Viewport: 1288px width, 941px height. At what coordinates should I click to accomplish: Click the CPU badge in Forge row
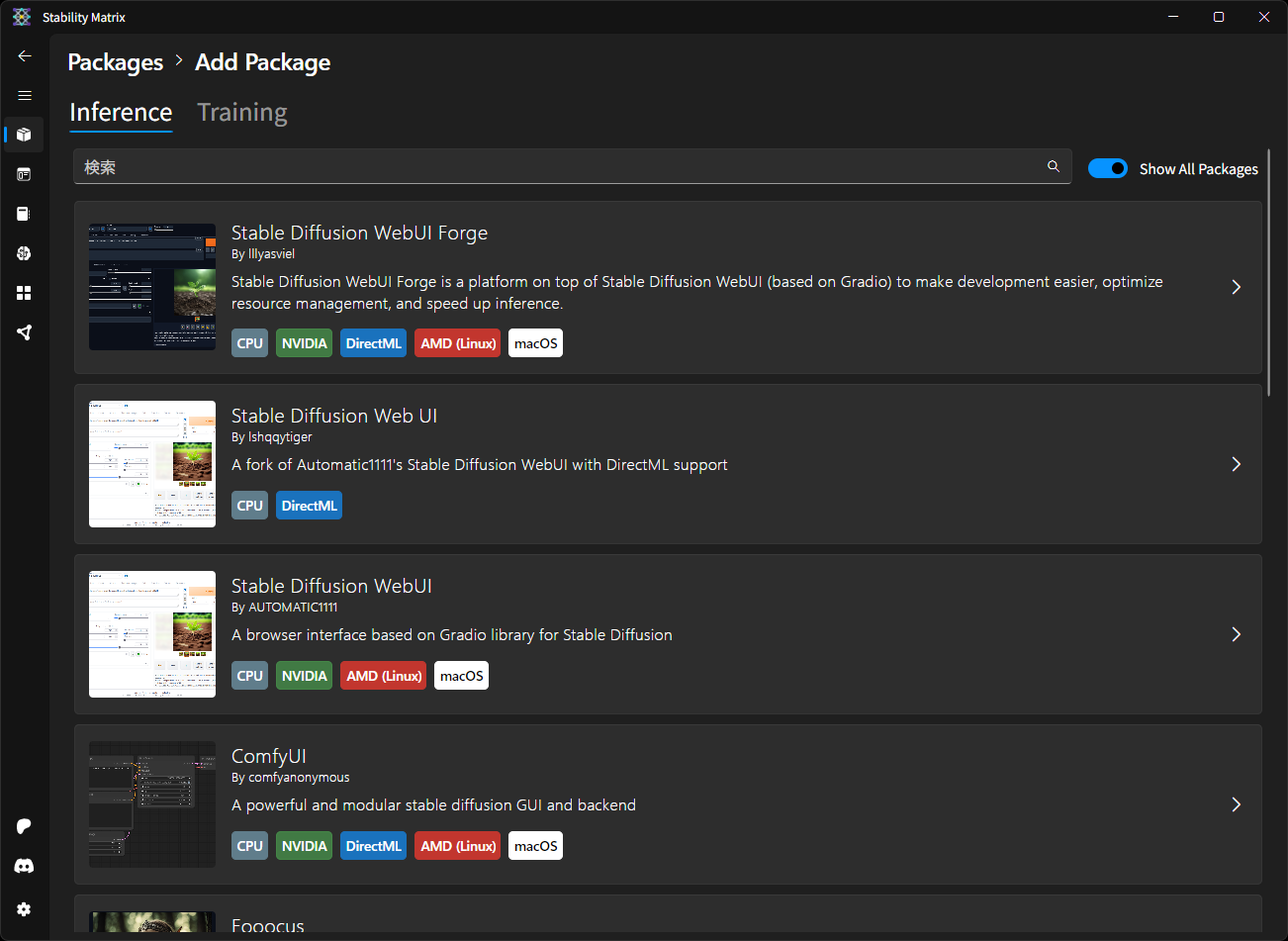250,343
